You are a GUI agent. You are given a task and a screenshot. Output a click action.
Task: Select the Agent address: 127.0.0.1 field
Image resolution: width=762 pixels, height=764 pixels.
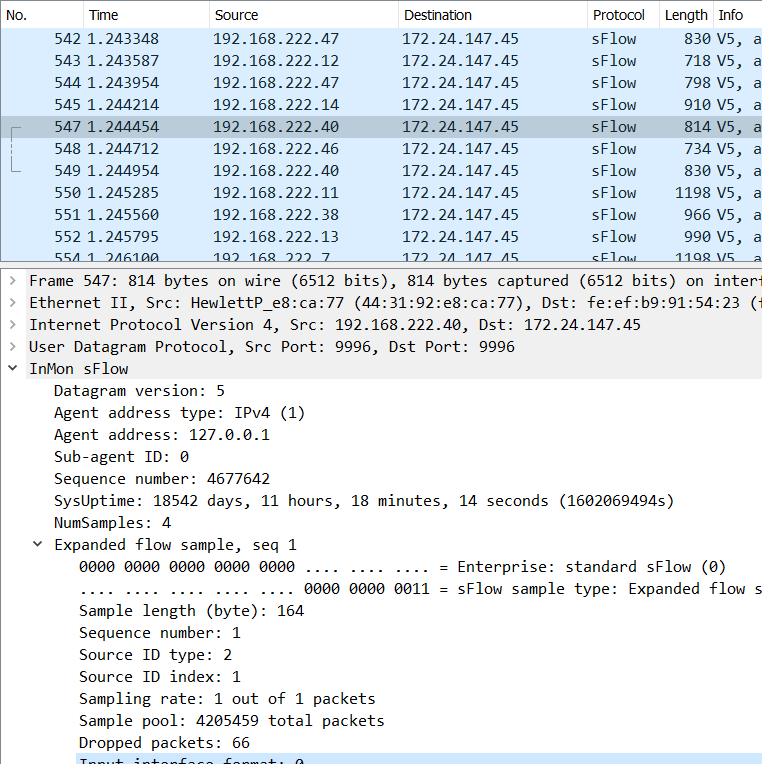click(161, 435)
